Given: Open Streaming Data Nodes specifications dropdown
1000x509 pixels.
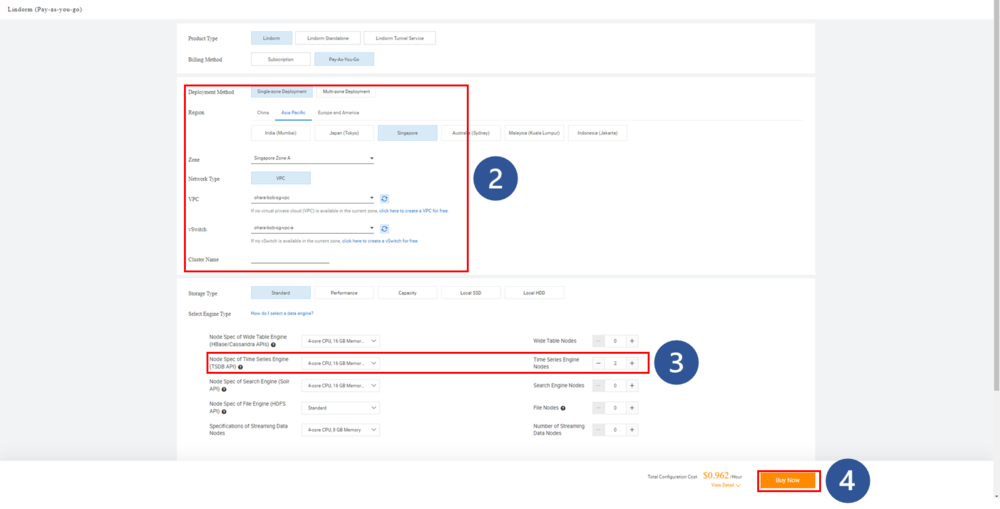Looking at the screenshot, I should pos(341,430).
